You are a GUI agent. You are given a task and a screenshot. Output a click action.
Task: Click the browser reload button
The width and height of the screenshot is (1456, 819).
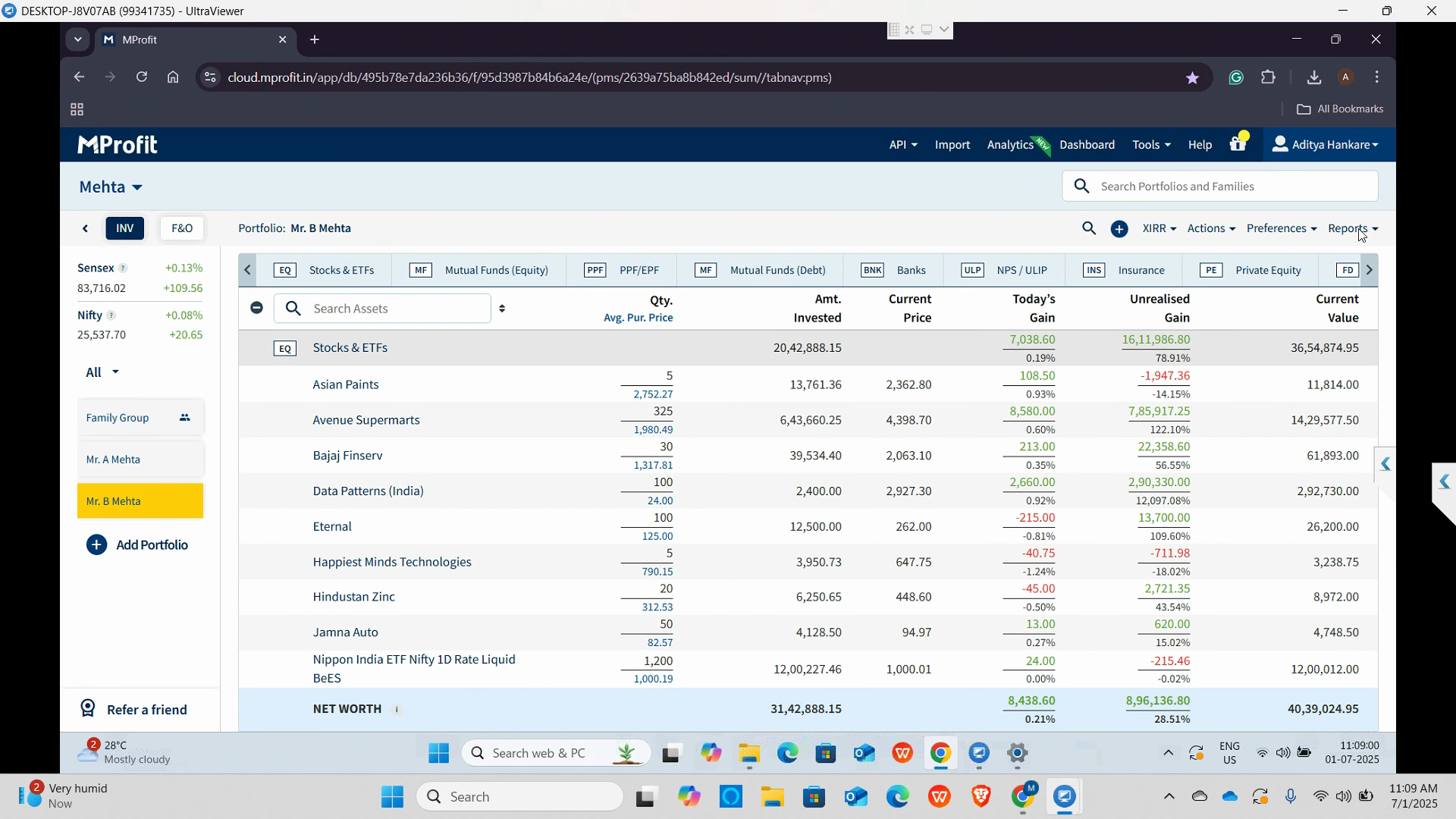142,77
